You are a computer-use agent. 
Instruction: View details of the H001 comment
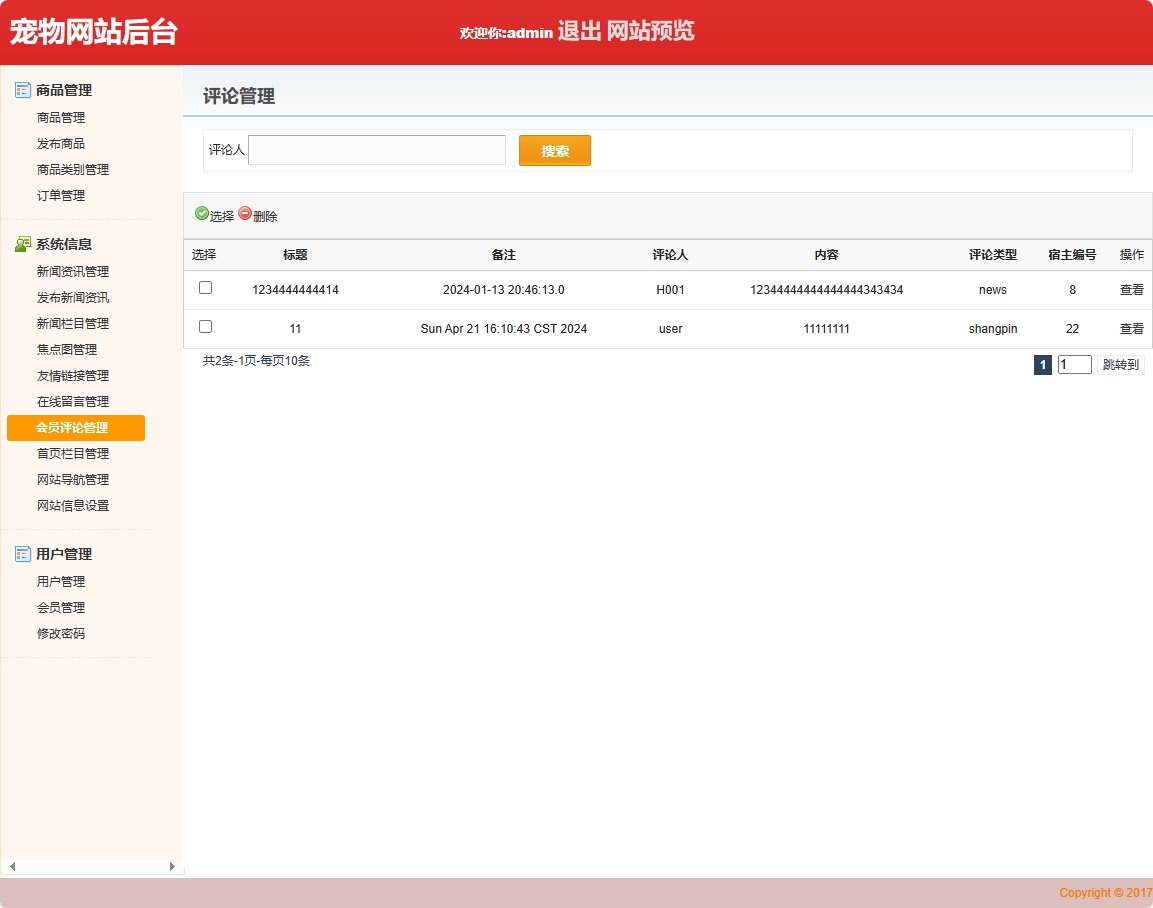tap(1131, 290)
